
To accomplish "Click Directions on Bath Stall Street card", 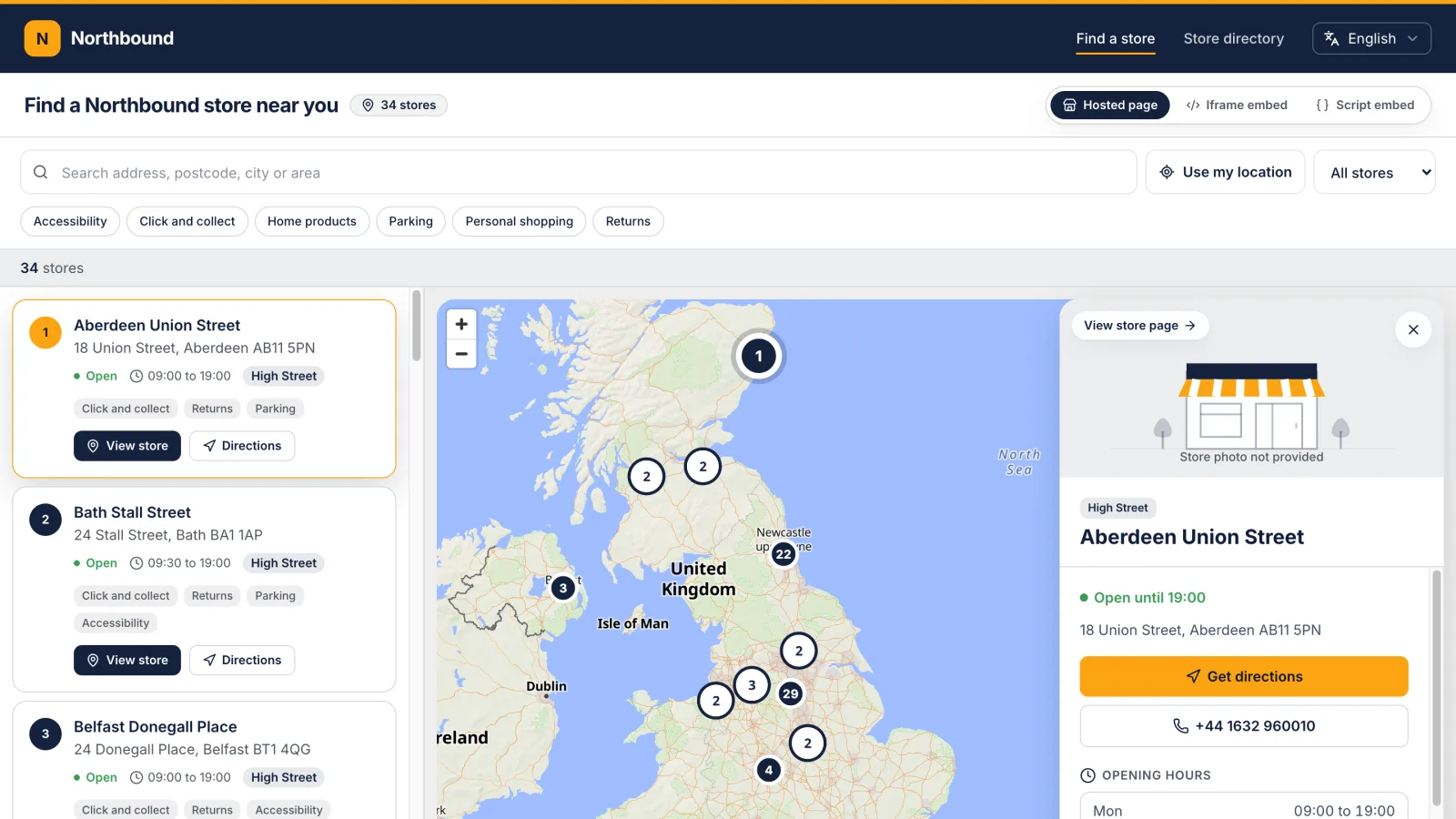I will 242,661.
